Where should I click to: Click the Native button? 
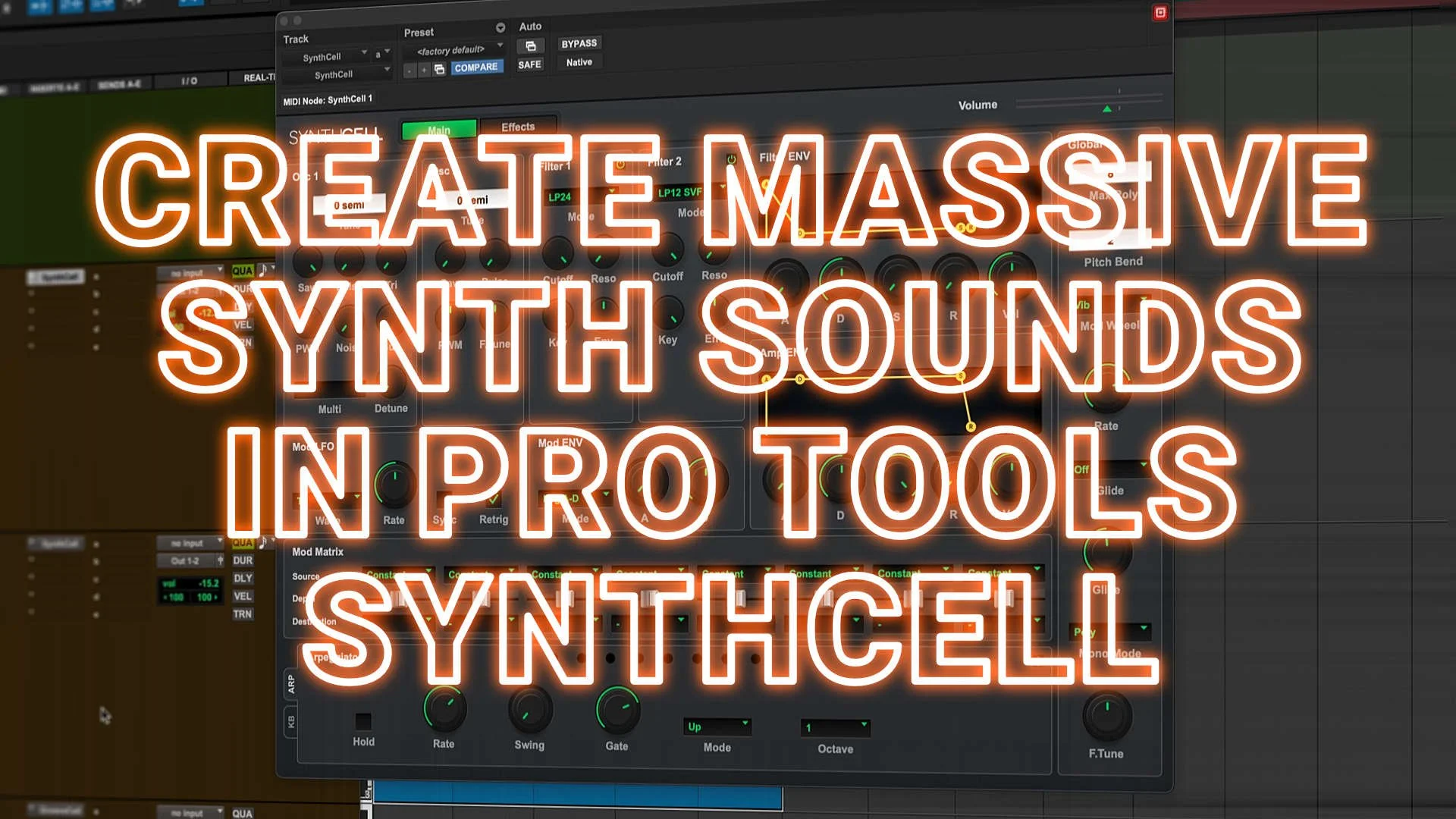[579, 63]
